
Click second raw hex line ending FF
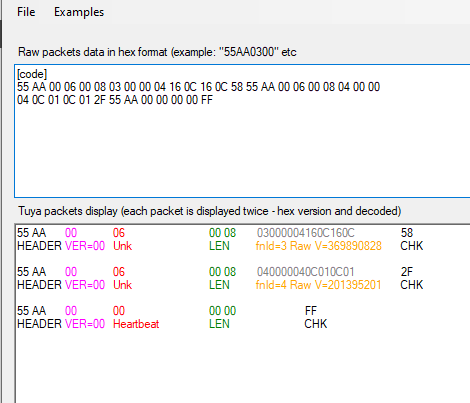coord(115,100)
